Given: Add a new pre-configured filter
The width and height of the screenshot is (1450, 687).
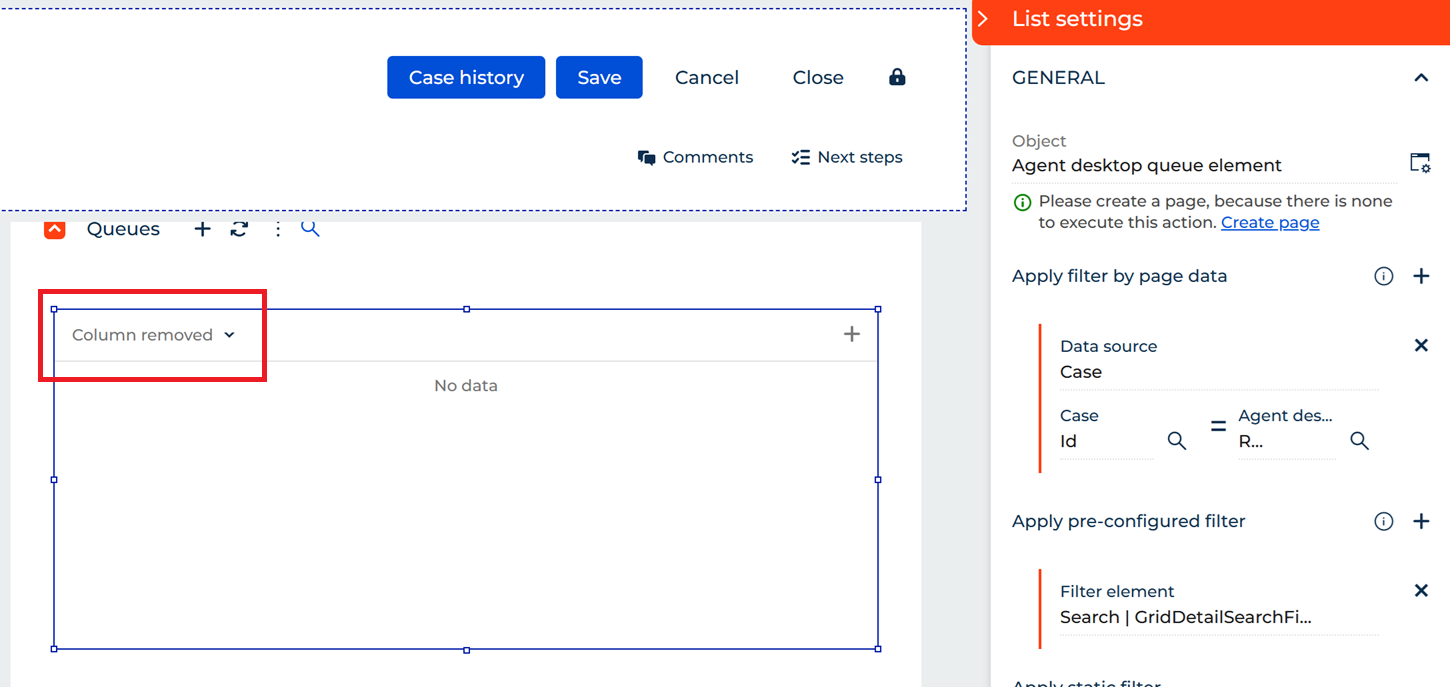Looking at the screenshot, I should pyautogui.click(x=1421, y=521).
